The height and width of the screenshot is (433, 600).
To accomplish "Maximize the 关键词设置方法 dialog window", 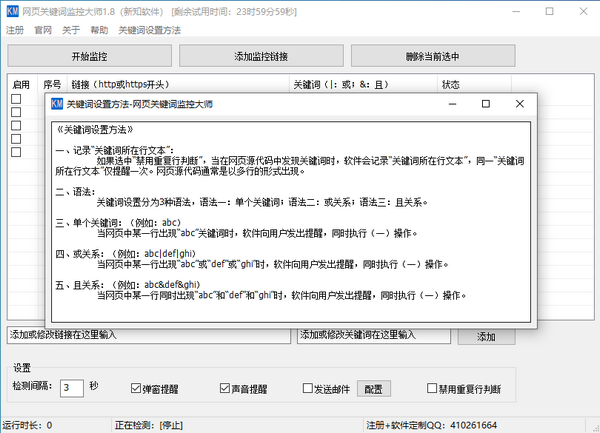I will (485, 103).
